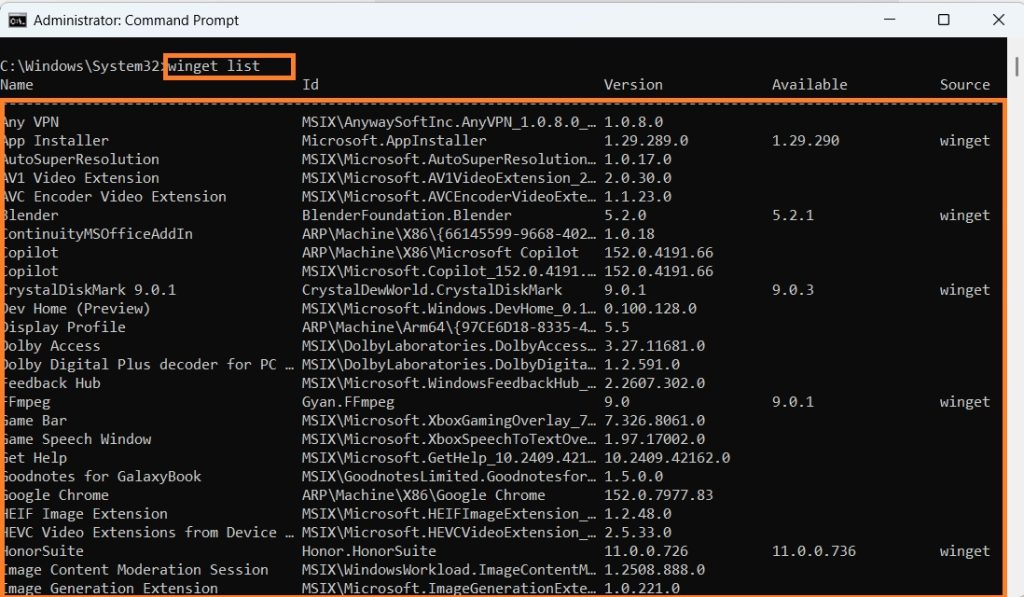Click 'Get Help' name entry
The image size is (1024, 597).
click(35, 458)
